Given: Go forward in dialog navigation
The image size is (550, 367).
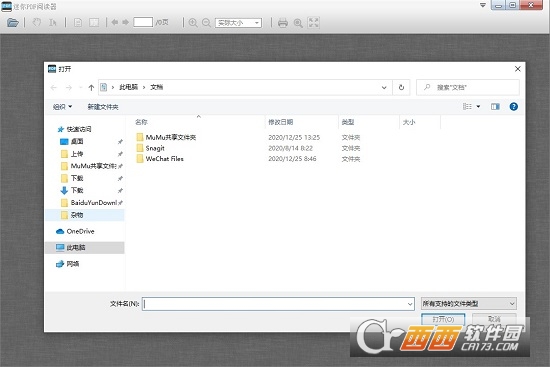Looking at the screenshot, I should 69,87.
